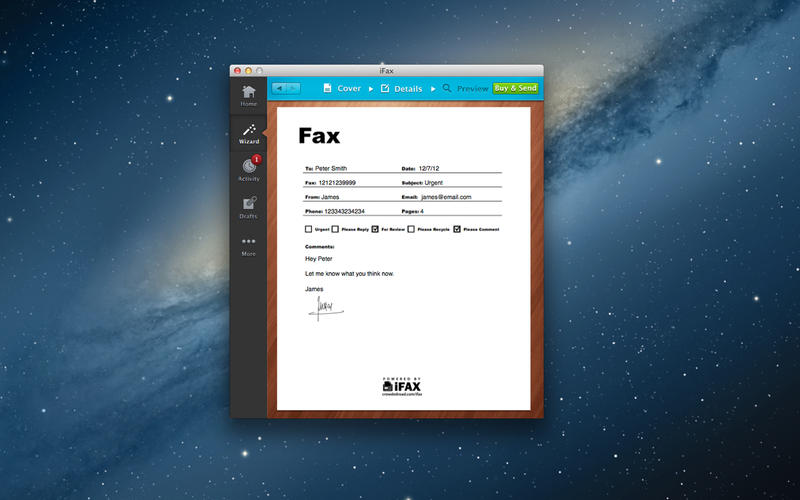
Task: Click the Date field '12/7/12'
Action: pyautogui.click(x=429, y=168)
